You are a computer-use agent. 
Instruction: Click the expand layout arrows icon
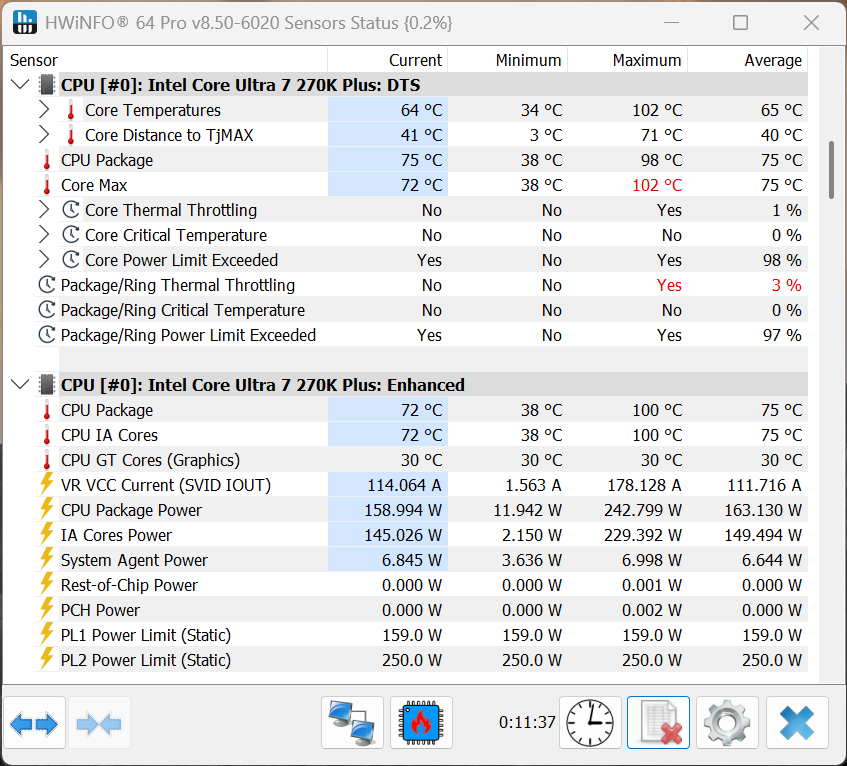34,723
